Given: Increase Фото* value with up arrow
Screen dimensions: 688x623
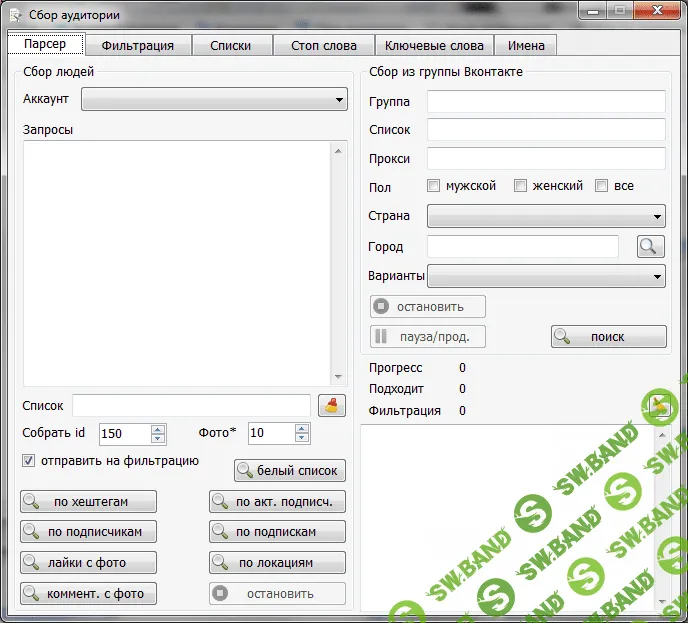Looking at the screenshot, I should pyautogui.click(x=302, y=429).
